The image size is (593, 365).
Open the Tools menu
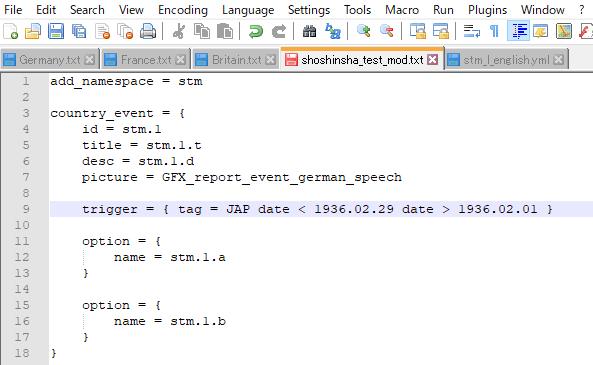(357, 10)
